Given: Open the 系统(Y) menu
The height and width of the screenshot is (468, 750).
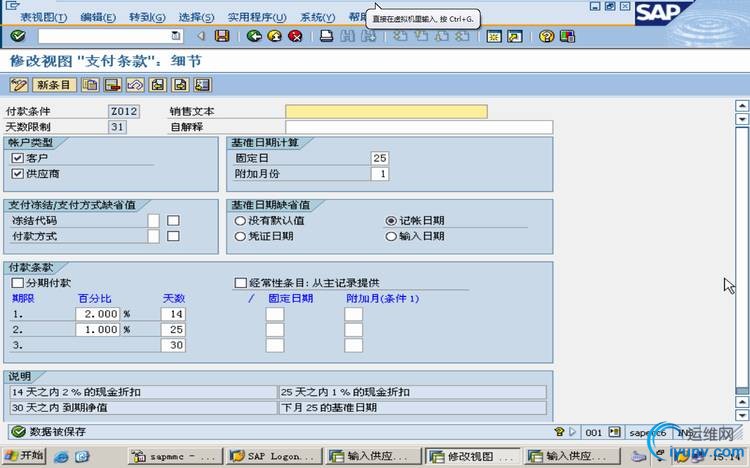Looking at the screenshot, I should point(318,17).
